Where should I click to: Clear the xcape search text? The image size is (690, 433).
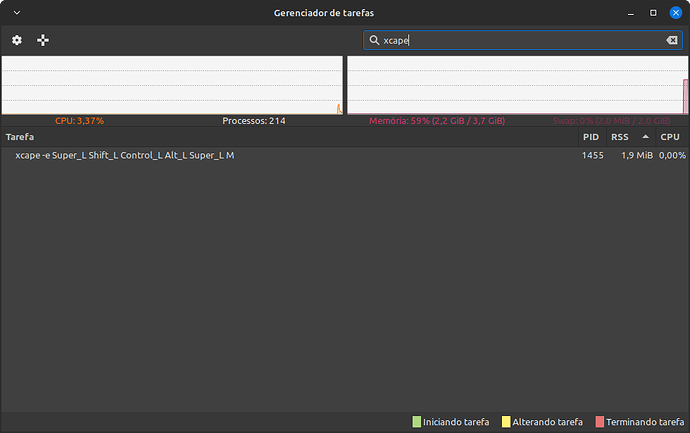pyautogui.click(x=671, y=40)
